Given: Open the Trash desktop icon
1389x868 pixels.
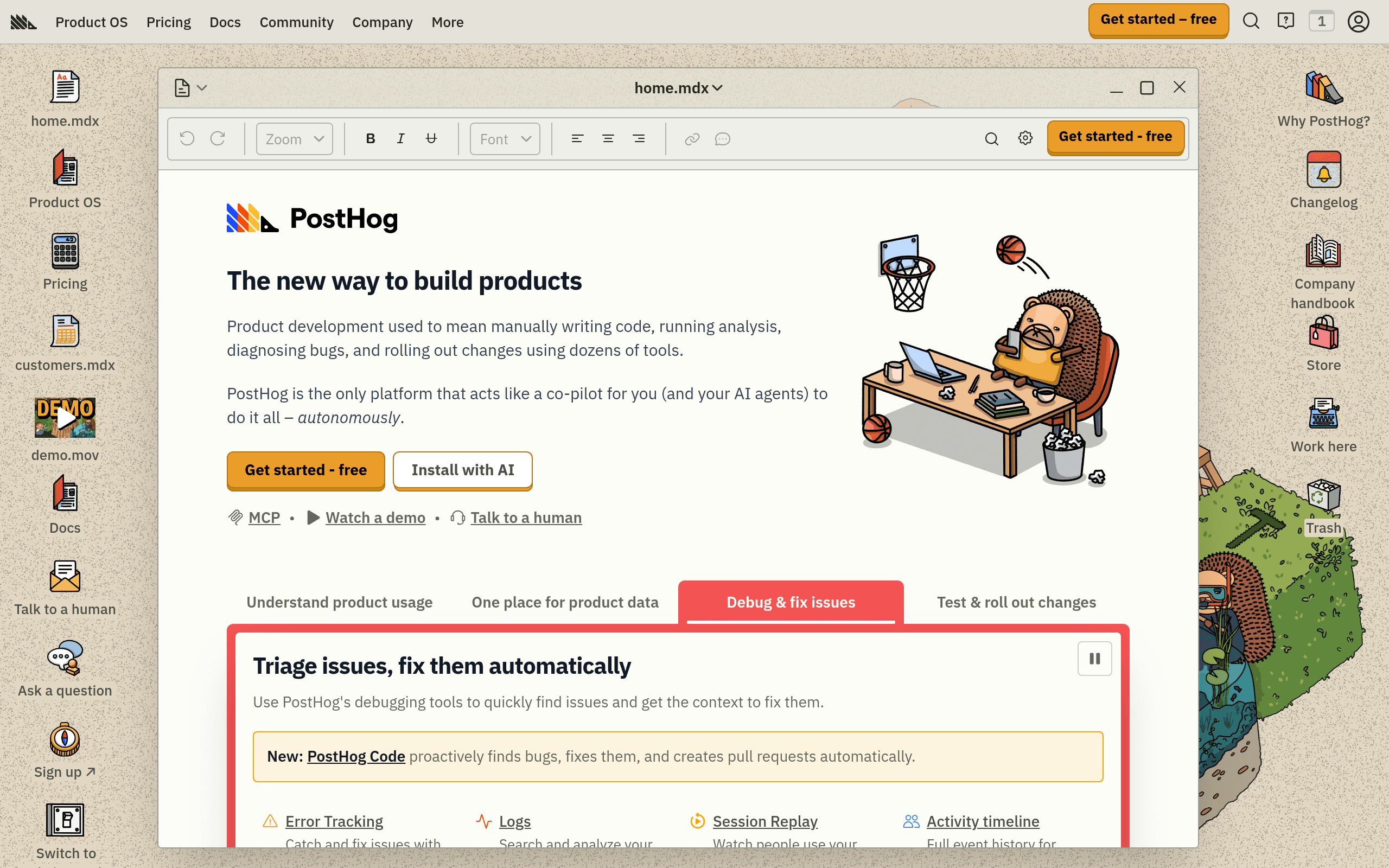Looking at the screenshot, I should point(1323,495).
